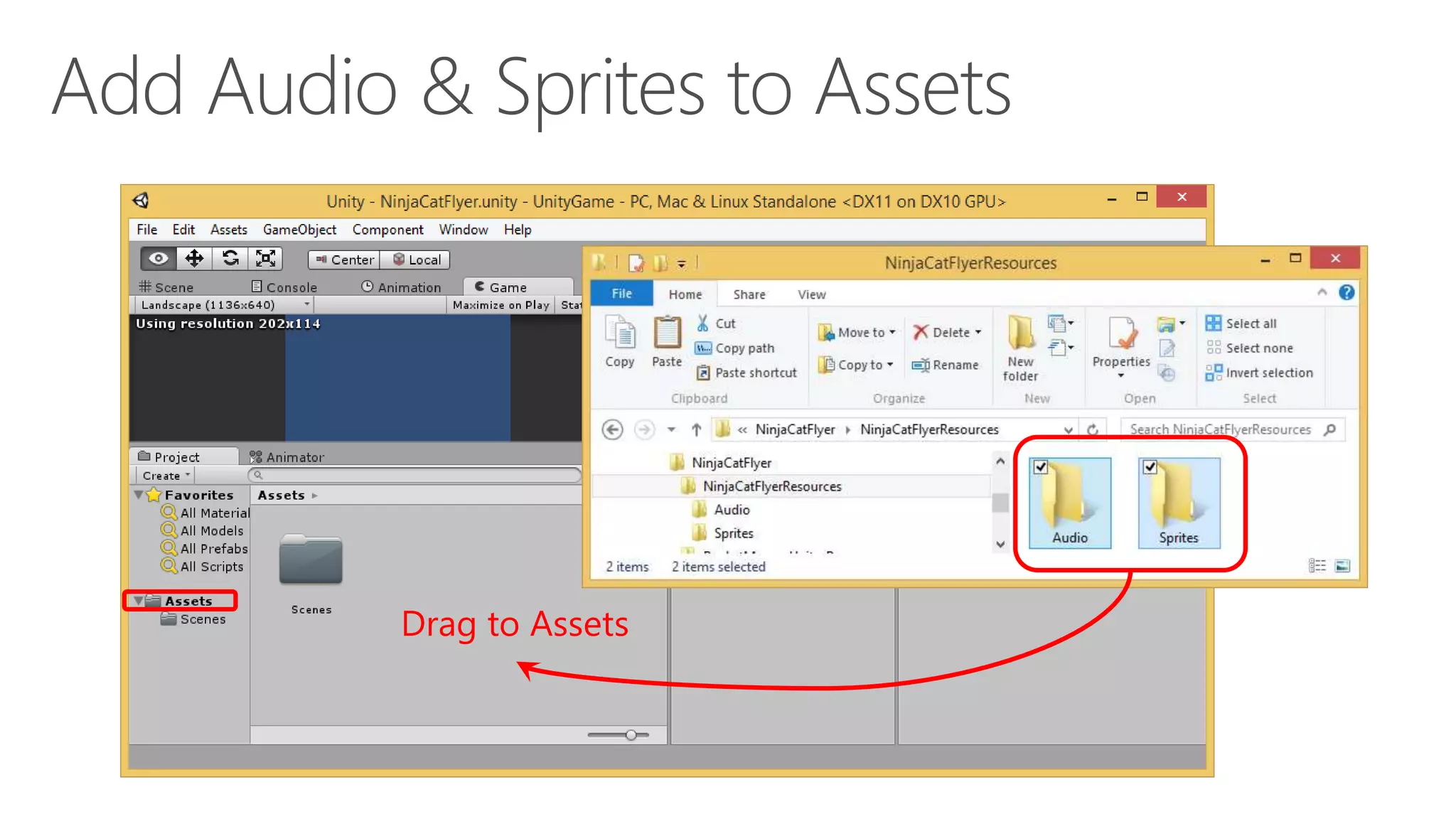The image size is (1456, 819).
Task: Click the Explorer Forward navigation arrow
Action: click(644, 429)
